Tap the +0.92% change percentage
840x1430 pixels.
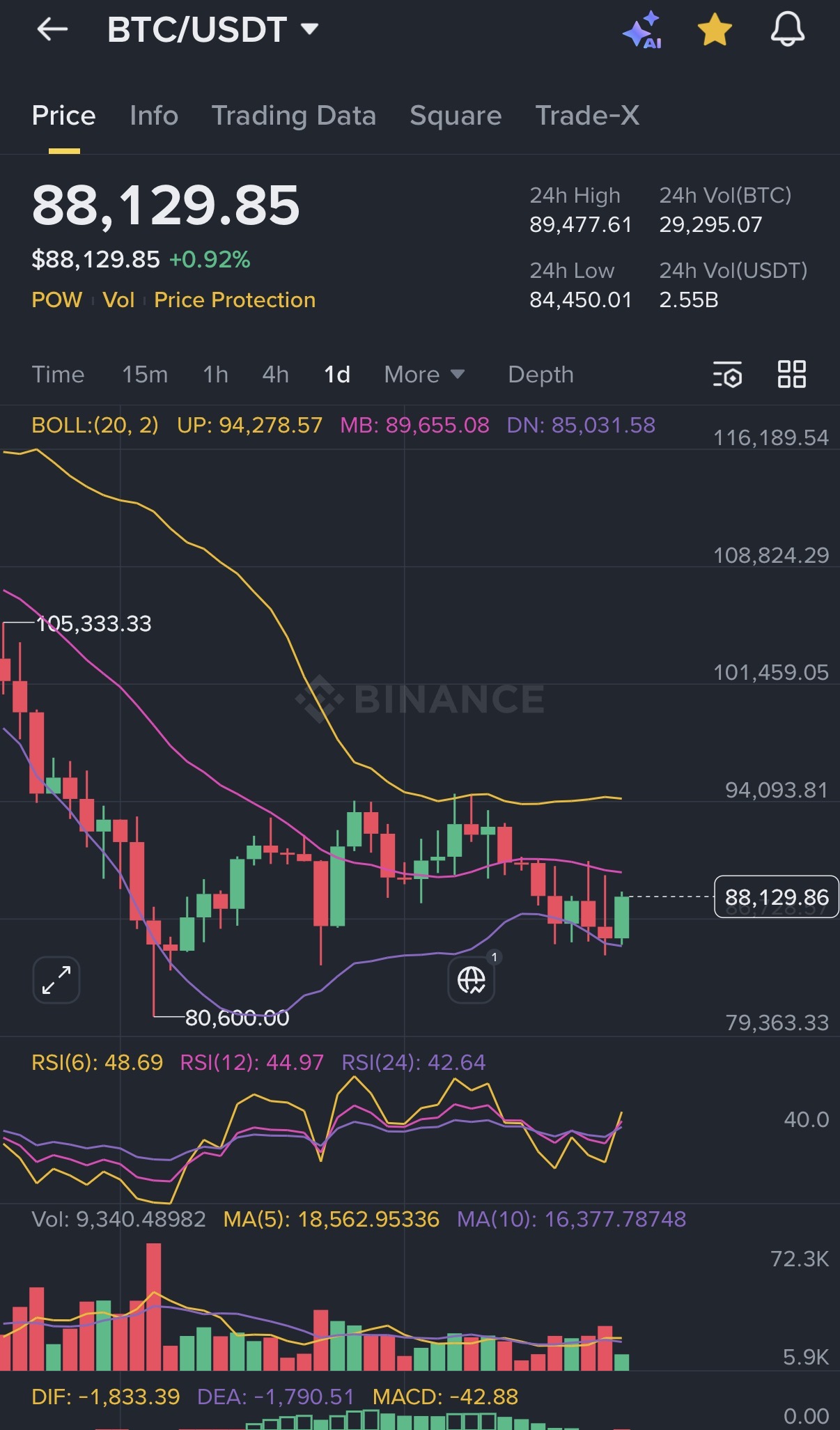click(210, 260)
